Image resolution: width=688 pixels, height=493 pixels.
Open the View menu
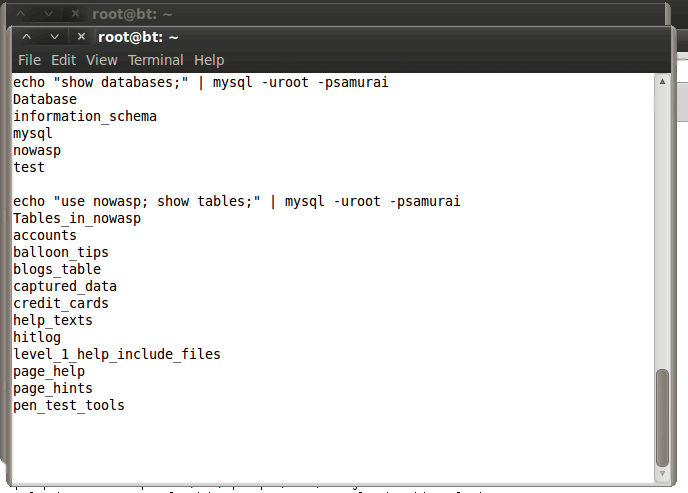(x=102, y=60)
